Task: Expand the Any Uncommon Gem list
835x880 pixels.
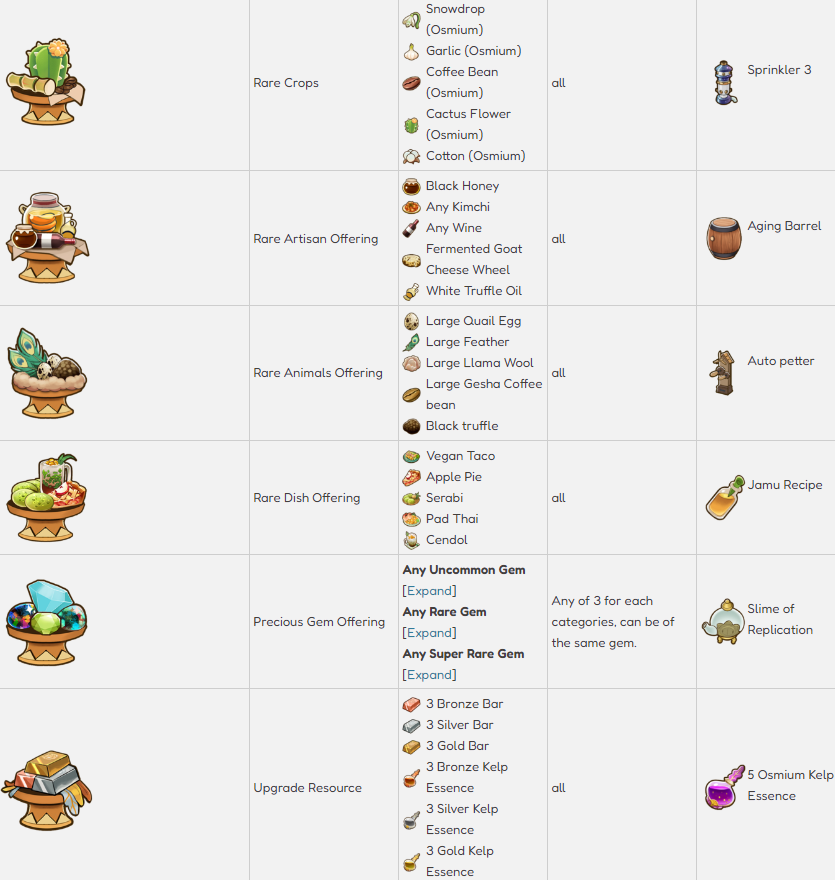Action: [x=429, y=591]
